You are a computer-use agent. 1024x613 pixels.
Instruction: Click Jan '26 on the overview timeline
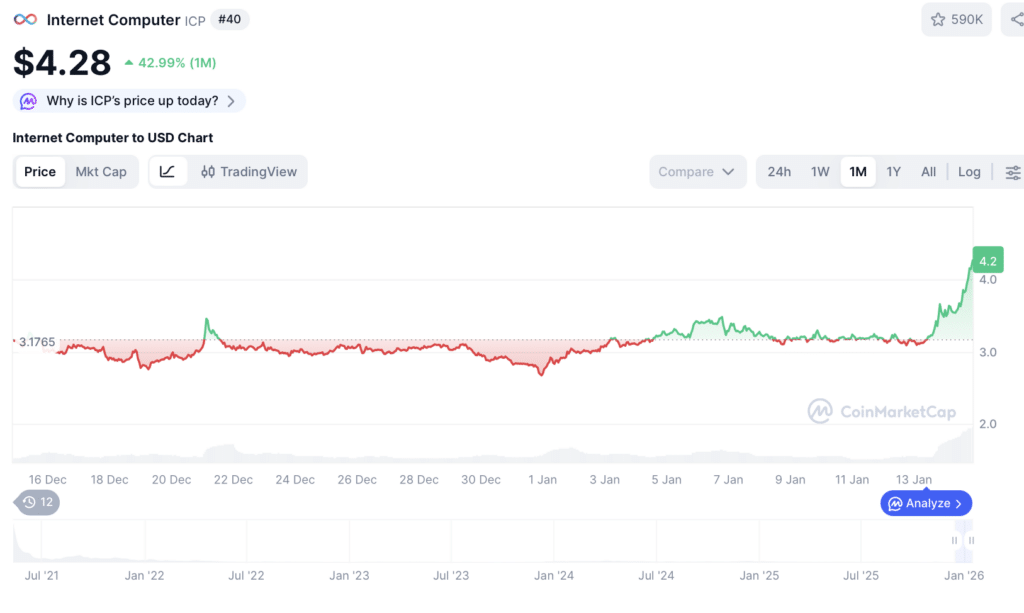(x=964, y=576)
